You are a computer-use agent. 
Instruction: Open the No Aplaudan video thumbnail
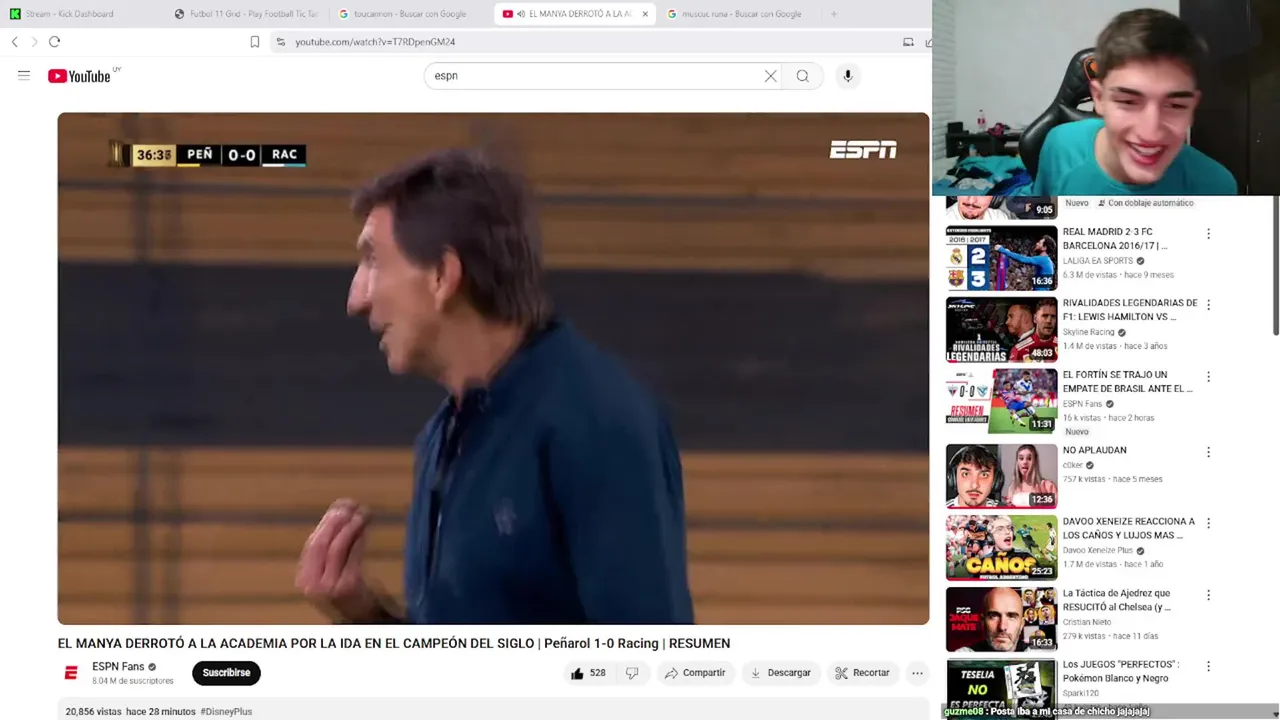(1001, 476)
